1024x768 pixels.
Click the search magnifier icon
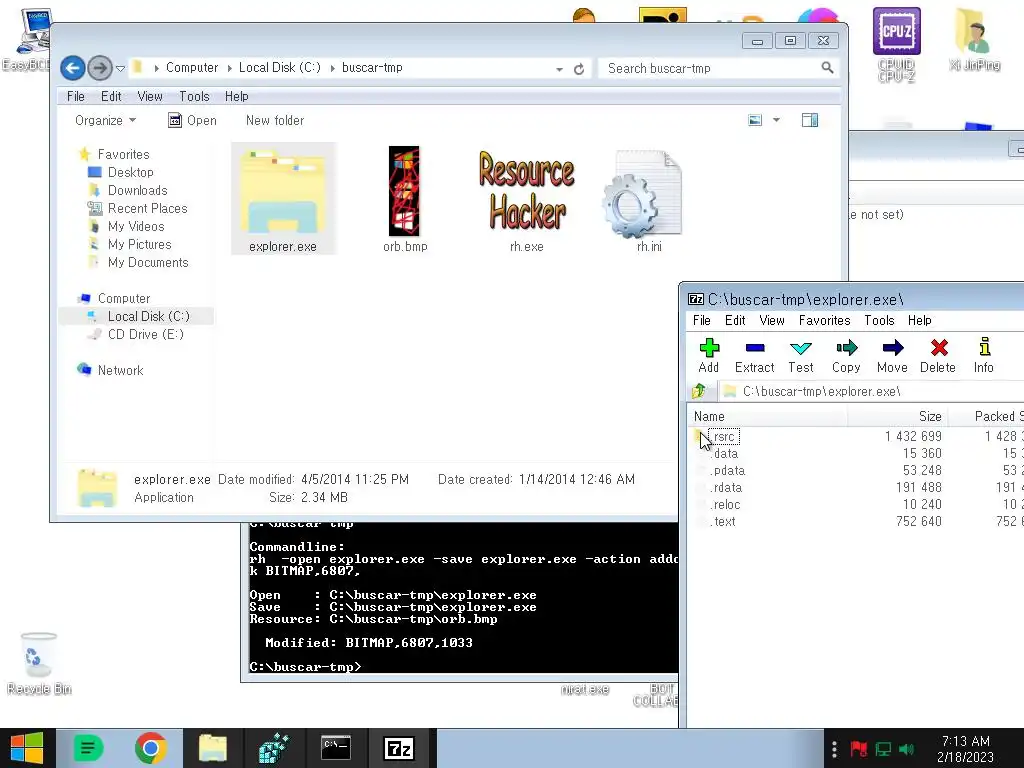(827, 68)
